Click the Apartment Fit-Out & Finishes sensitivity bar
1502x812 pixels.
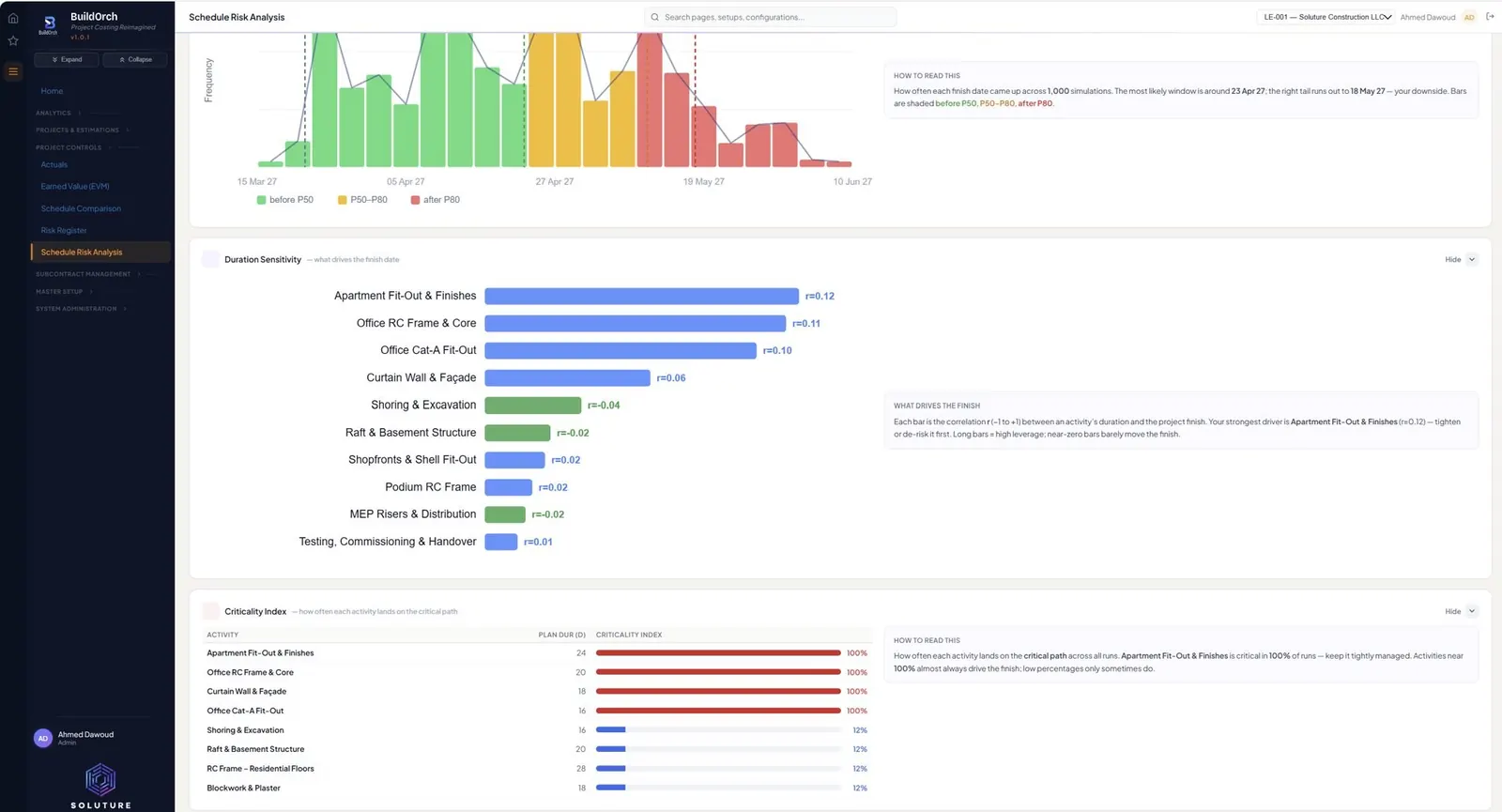pos(641,296)
